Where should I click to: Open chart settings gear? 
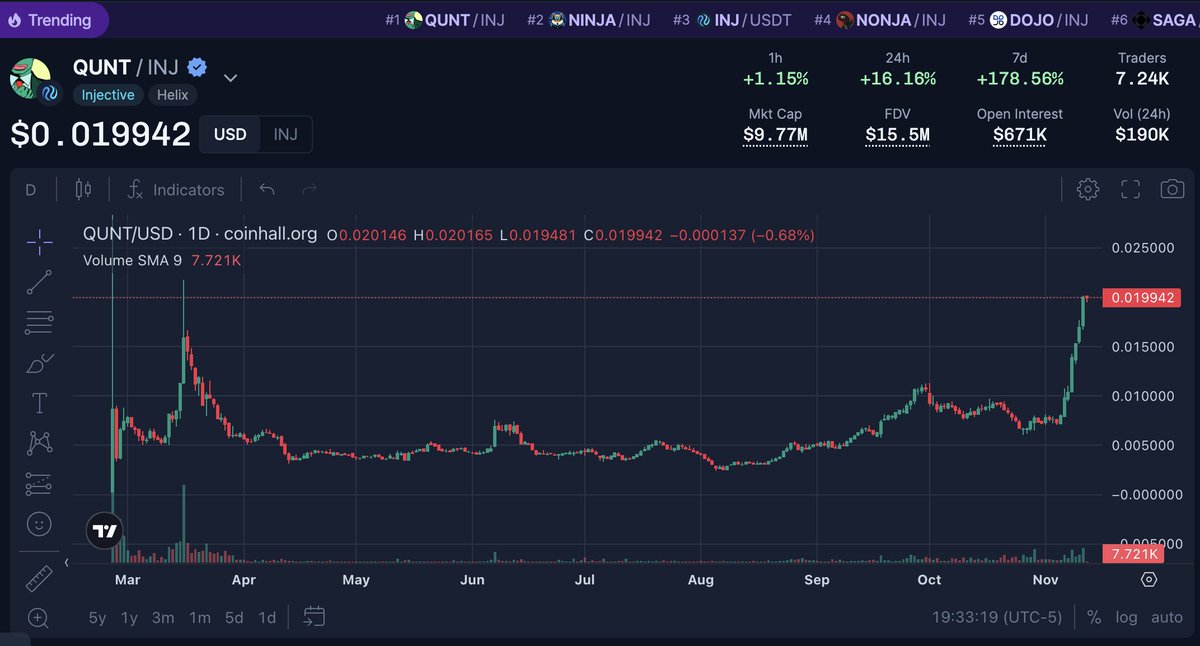pos(1088,189)
